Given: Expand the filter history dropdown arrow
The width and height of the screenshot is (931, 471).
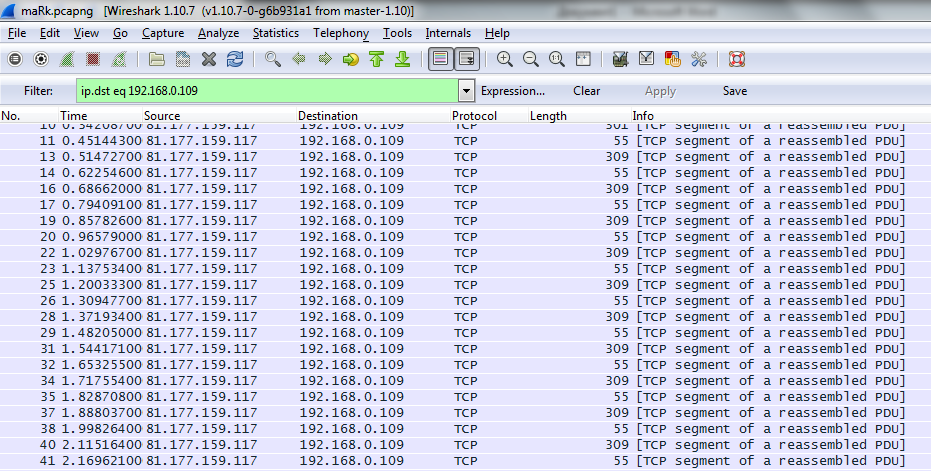Looking at the screenshot, I should (467, 91).
